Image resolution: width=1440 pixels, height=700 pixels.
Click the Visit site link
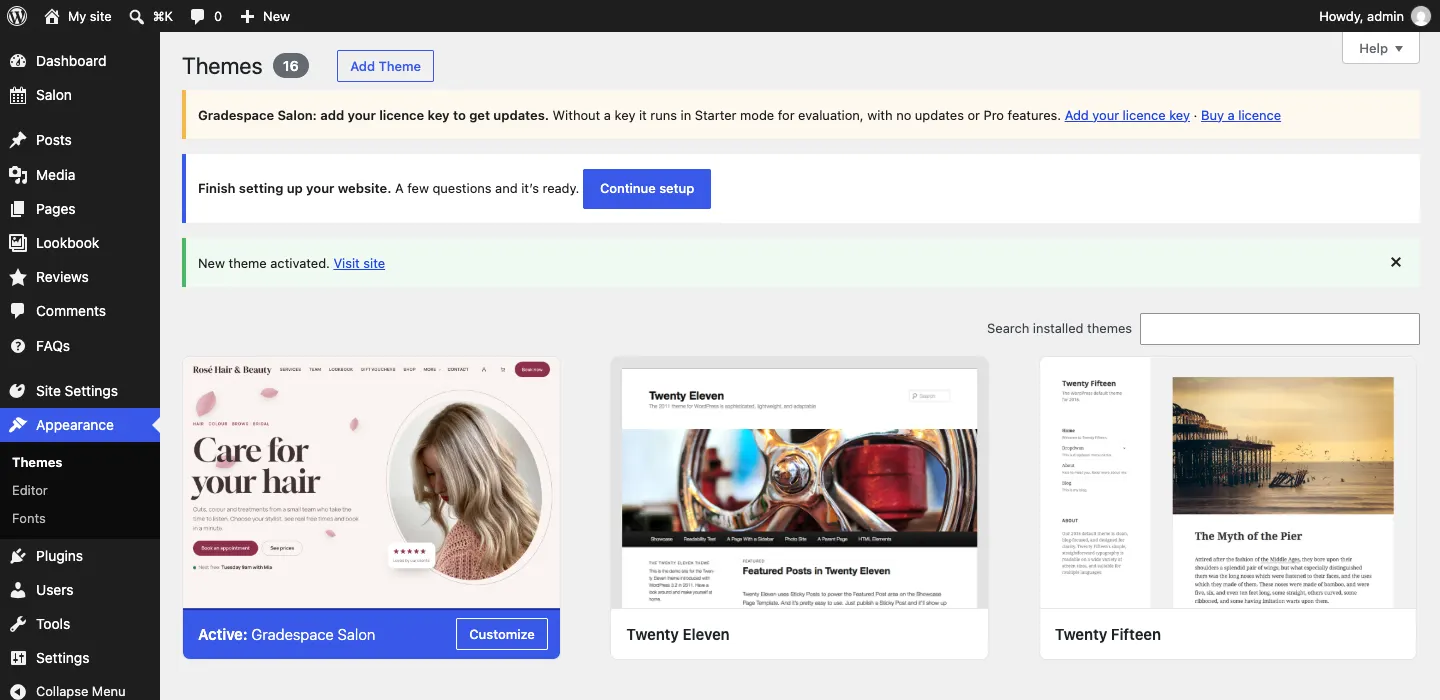point(359,263)
